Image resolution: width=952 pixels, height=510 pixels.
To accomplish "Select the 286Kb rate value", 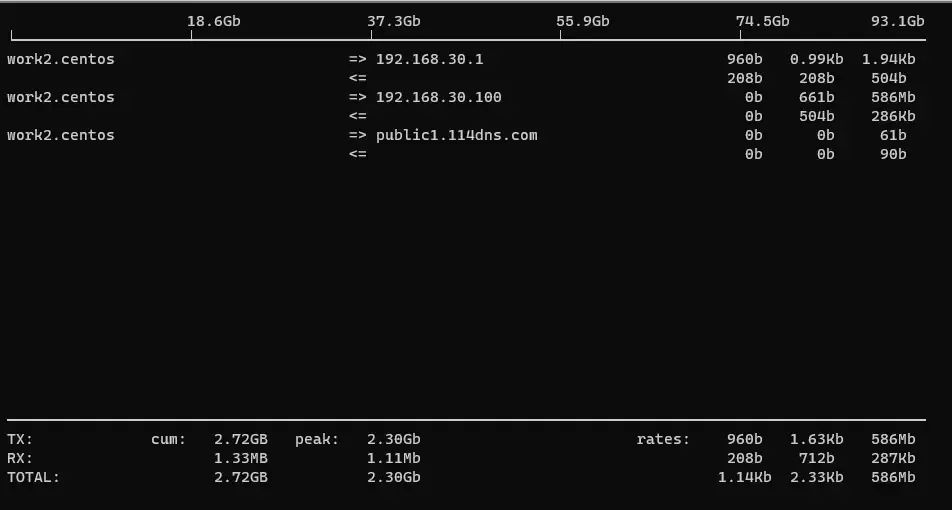I will pos(893,116).
